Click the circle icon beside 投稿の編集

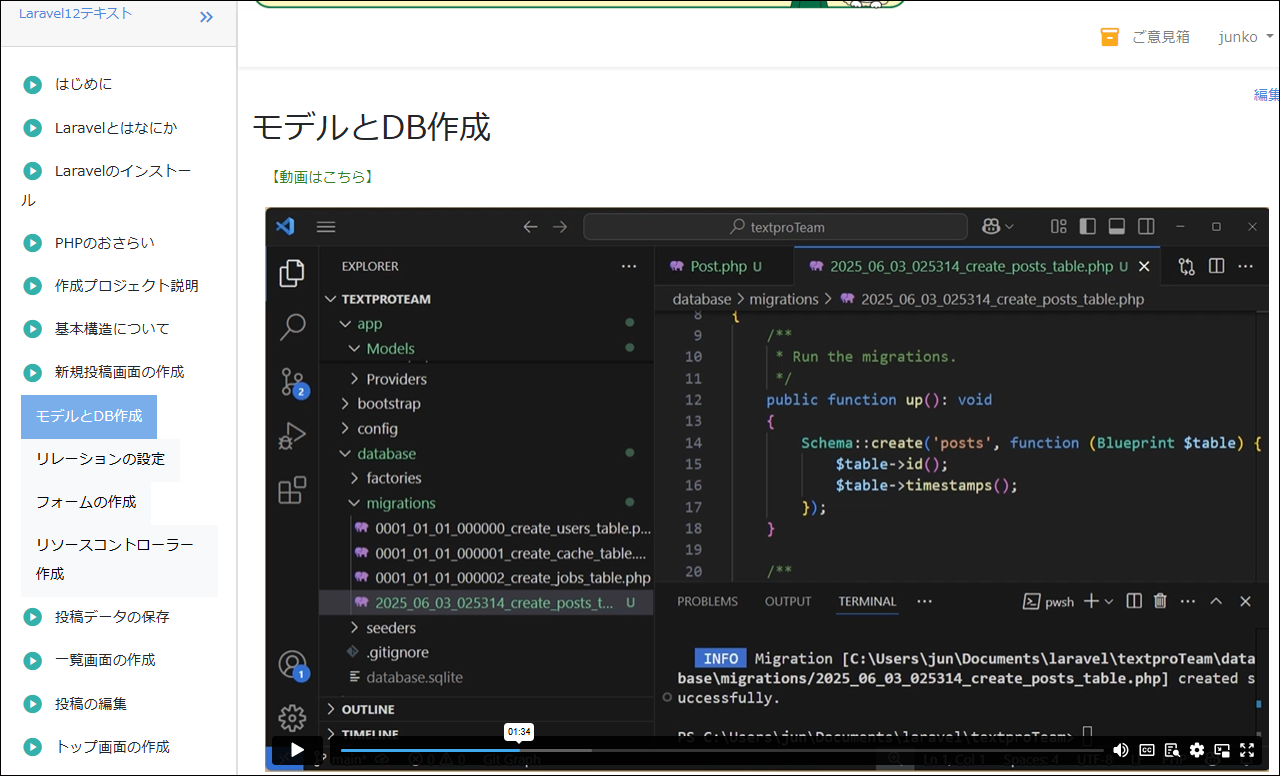(32, 704)
